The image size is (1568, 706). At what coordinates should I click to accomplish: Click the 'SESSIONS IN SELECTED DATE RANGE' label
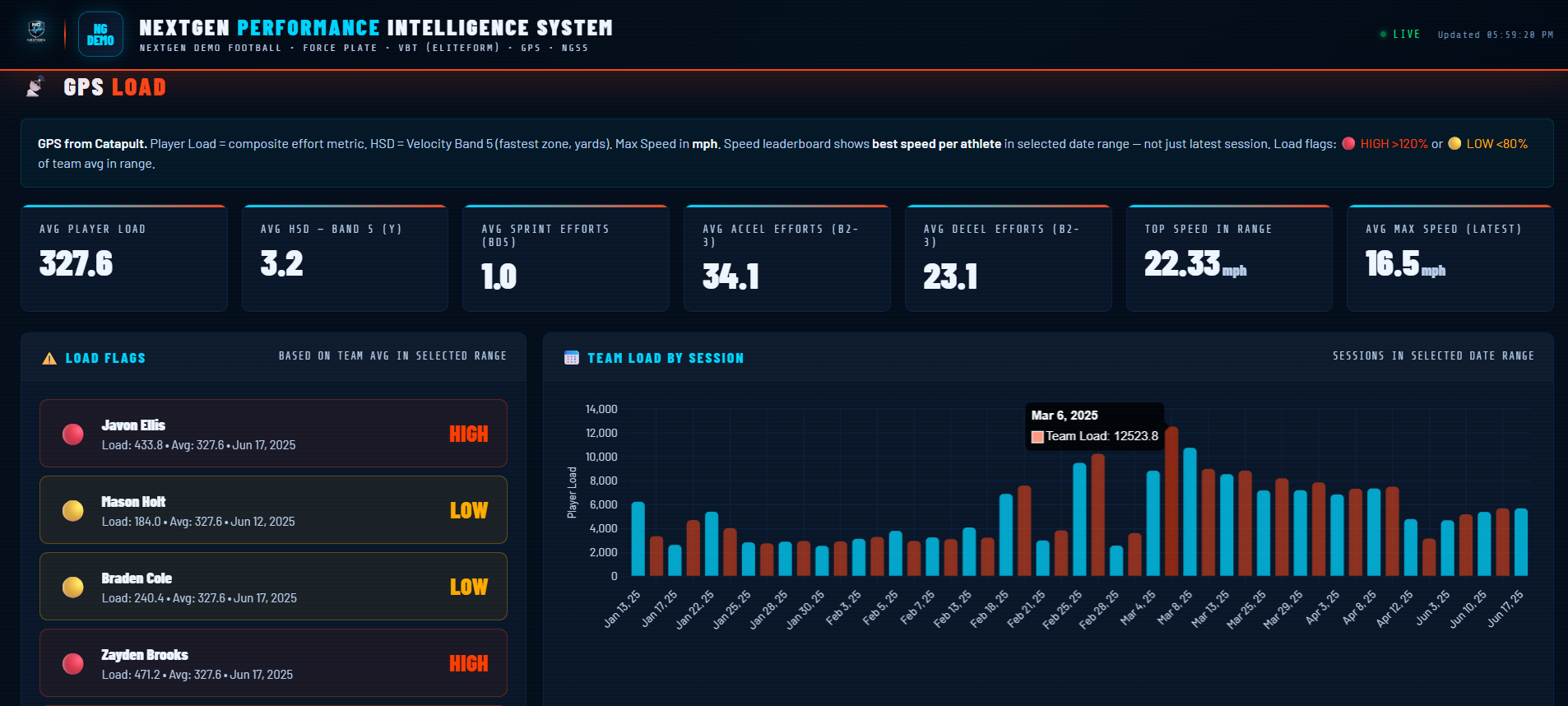point(1433,356)
